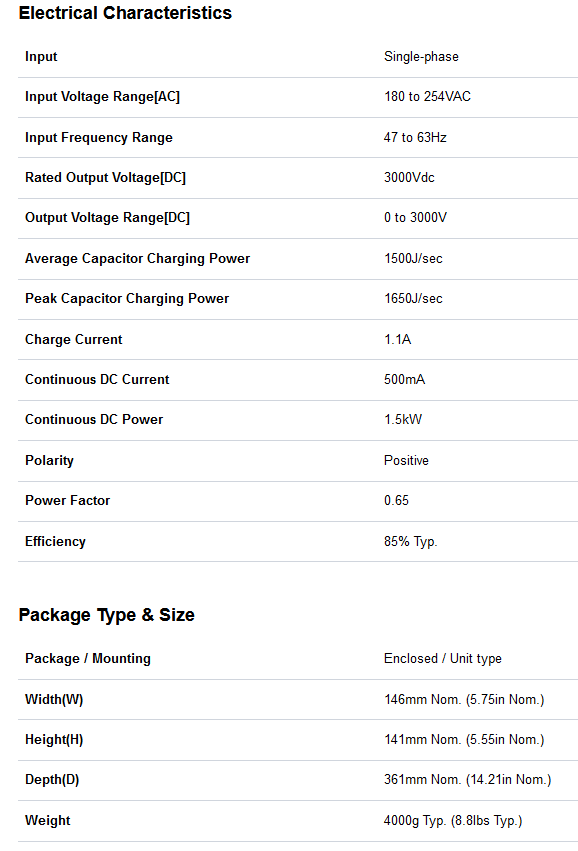Click the Electrical Characteristics heading

tap(125, 12)
